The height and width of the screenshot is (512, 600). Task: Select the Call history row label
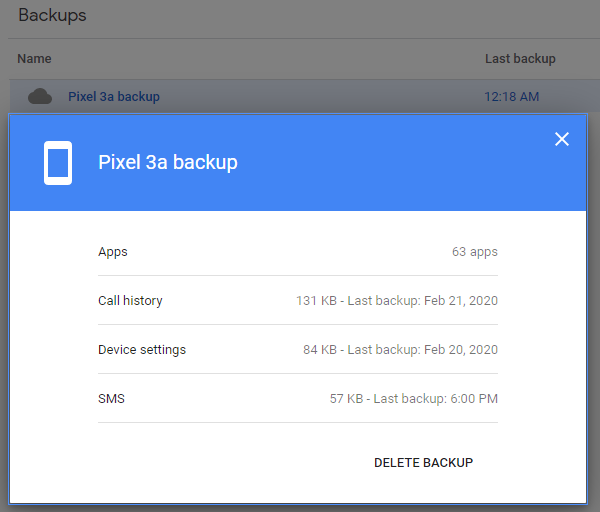[130, 301]
